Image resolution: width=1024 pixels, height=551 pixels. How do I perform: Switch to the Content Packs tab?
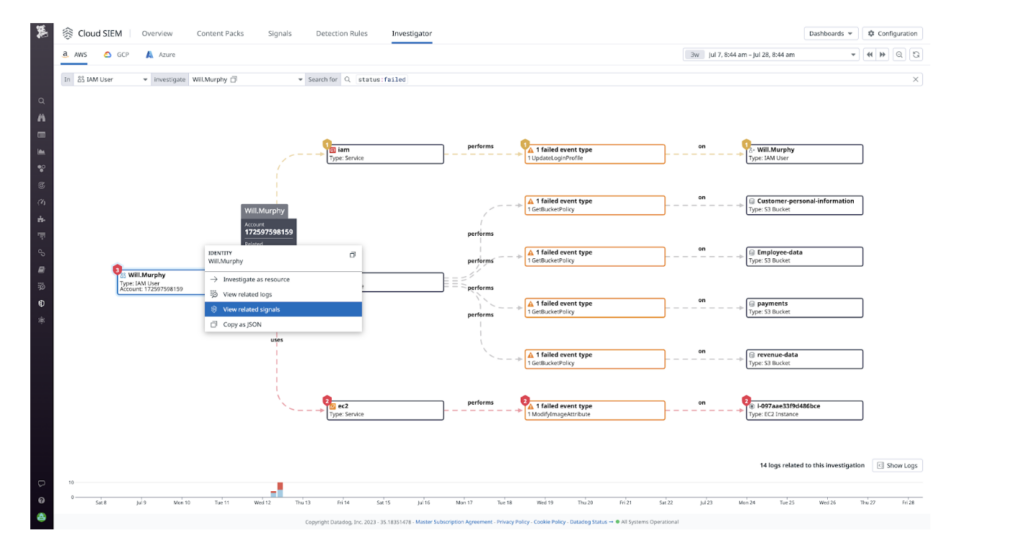[220, 33]
